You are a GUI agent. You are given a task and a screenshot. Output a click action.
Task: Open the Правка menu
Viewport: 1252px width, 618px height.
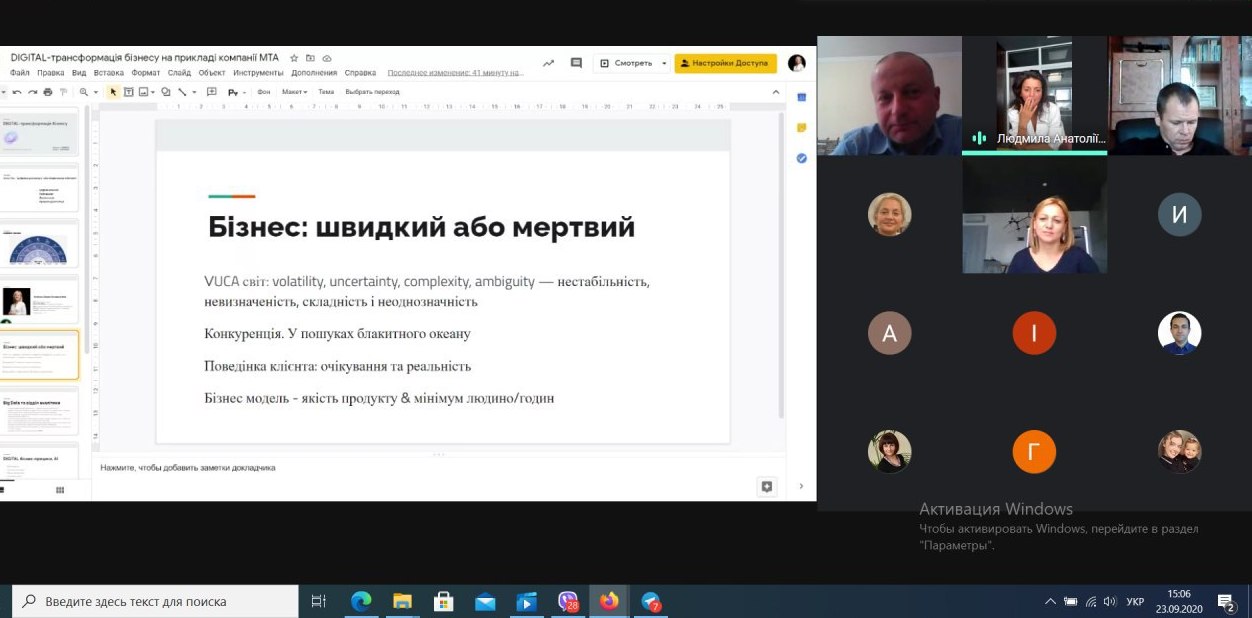click(x=50, y=73)
